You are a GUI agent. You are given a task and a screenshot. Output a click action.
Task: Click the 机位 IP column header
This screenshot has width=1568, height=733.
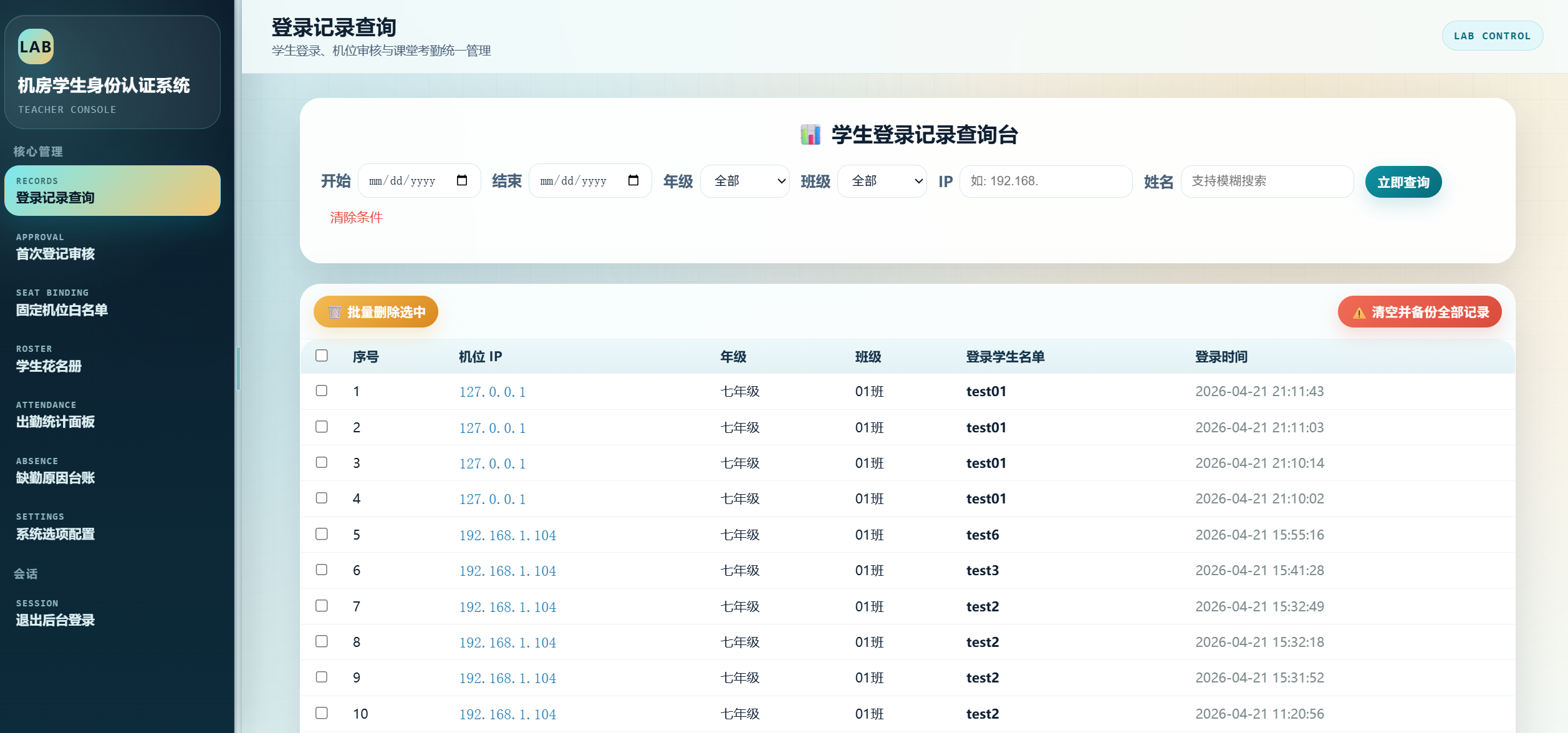(480, 356)
